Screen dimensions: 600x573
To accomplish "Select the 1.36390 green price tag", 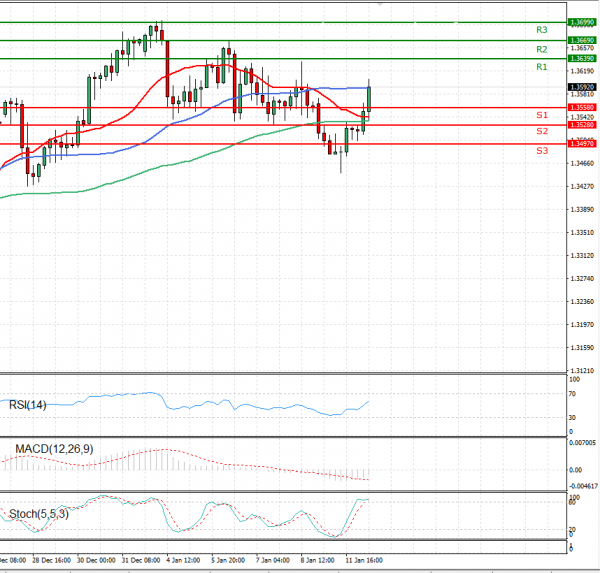I will 581,59.
